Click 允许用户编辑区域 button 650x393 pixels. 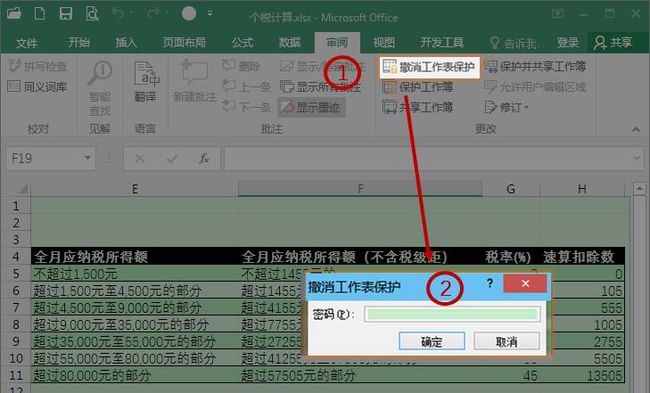[x=535, y=87]
